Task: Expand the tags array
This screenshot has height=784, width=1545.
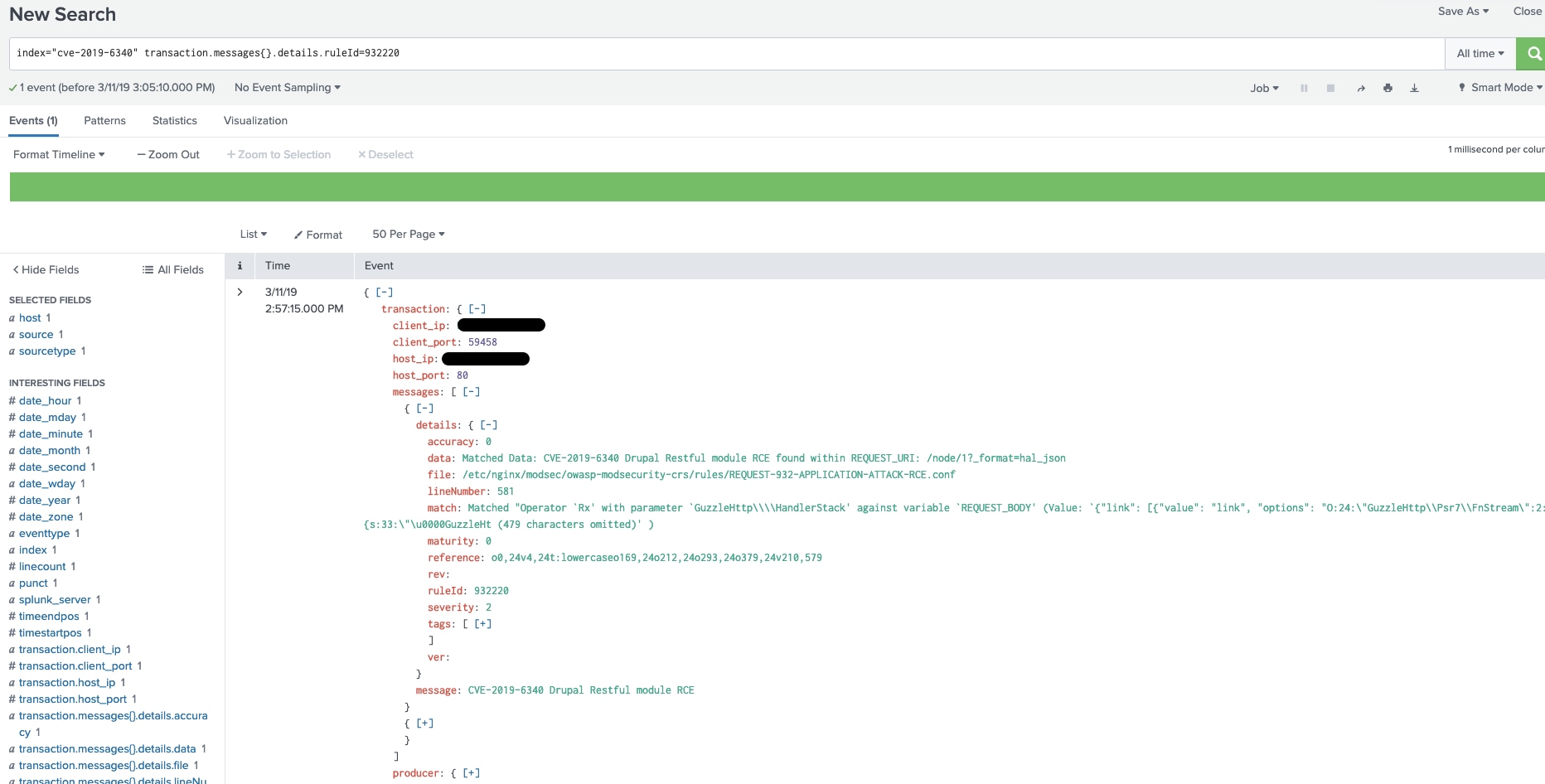Action: [483, 624]
